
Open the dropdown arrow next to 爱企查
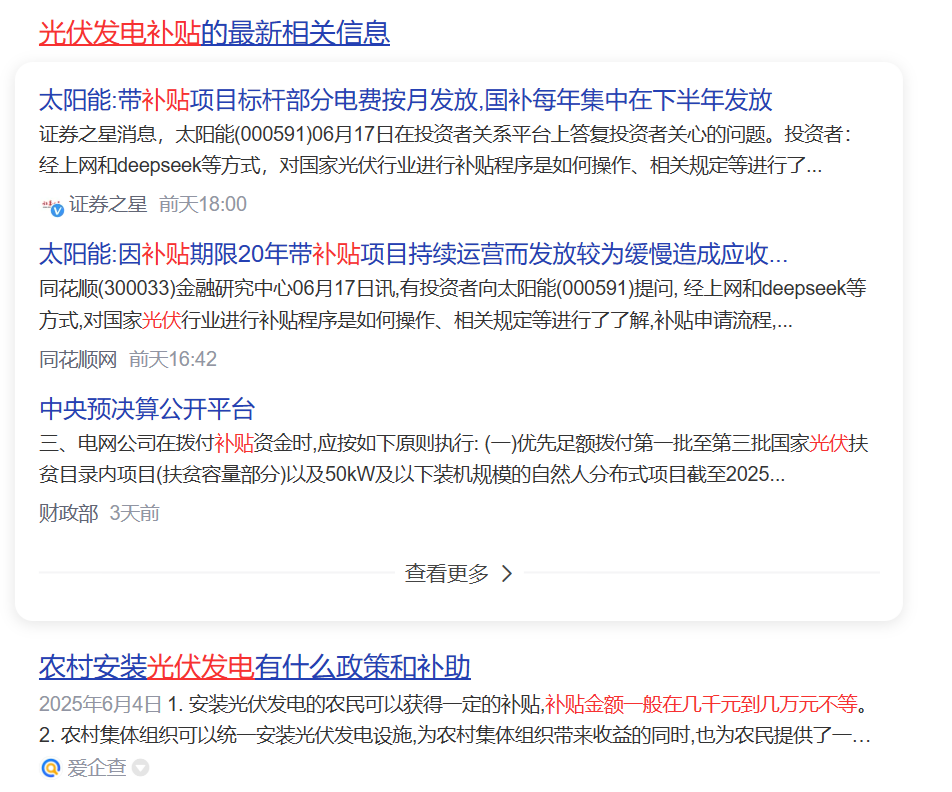tap(140, 768)
